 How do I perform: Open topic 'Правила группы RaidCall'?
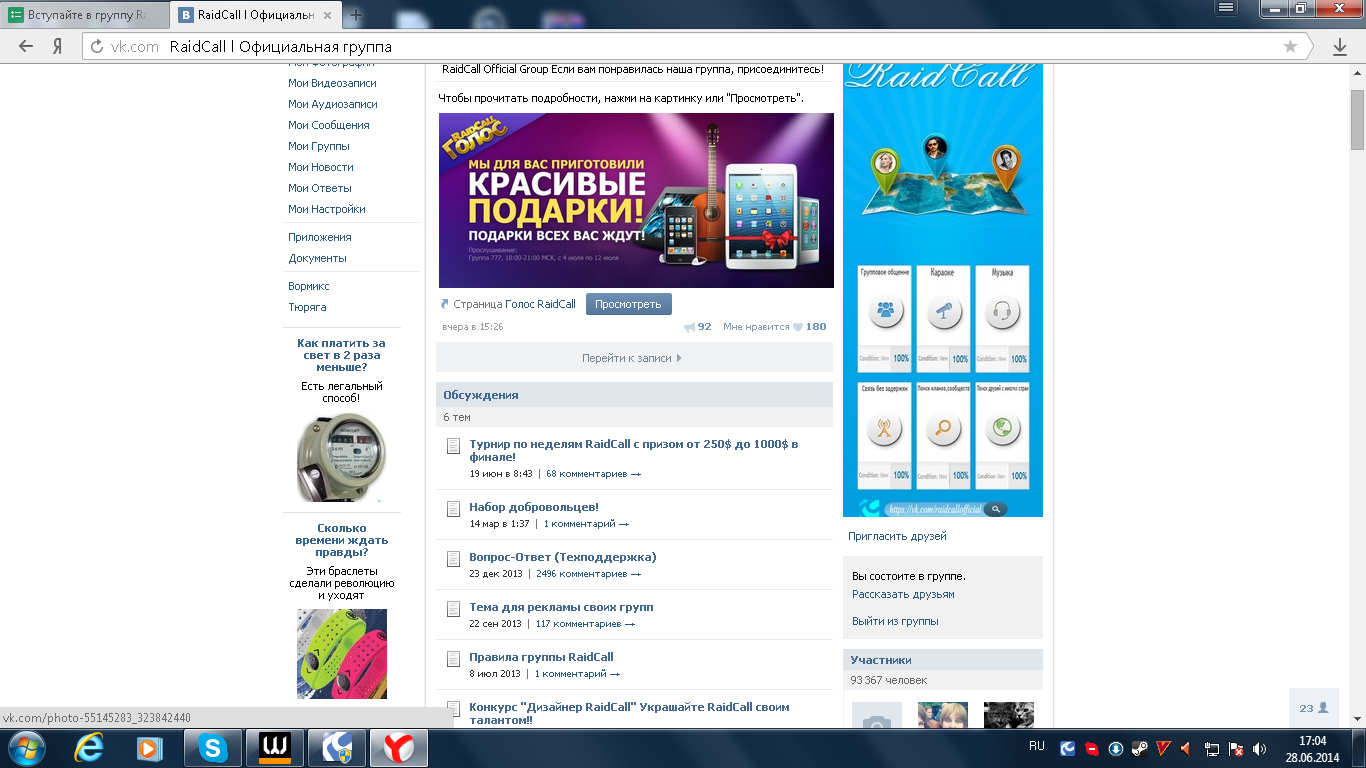point(541,657)
